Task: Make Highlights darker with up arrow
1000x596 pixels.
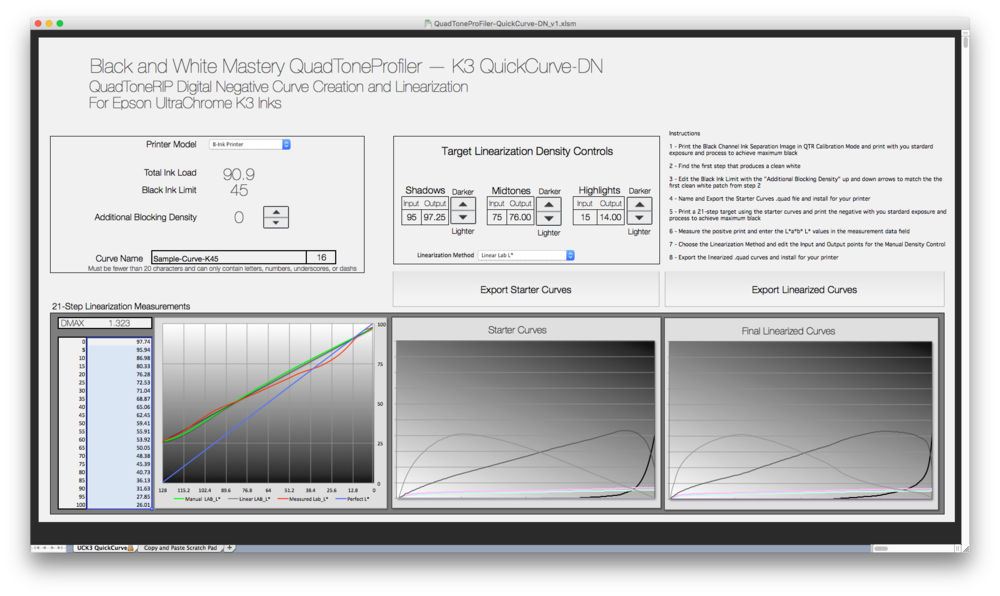Action: (639, 205)
